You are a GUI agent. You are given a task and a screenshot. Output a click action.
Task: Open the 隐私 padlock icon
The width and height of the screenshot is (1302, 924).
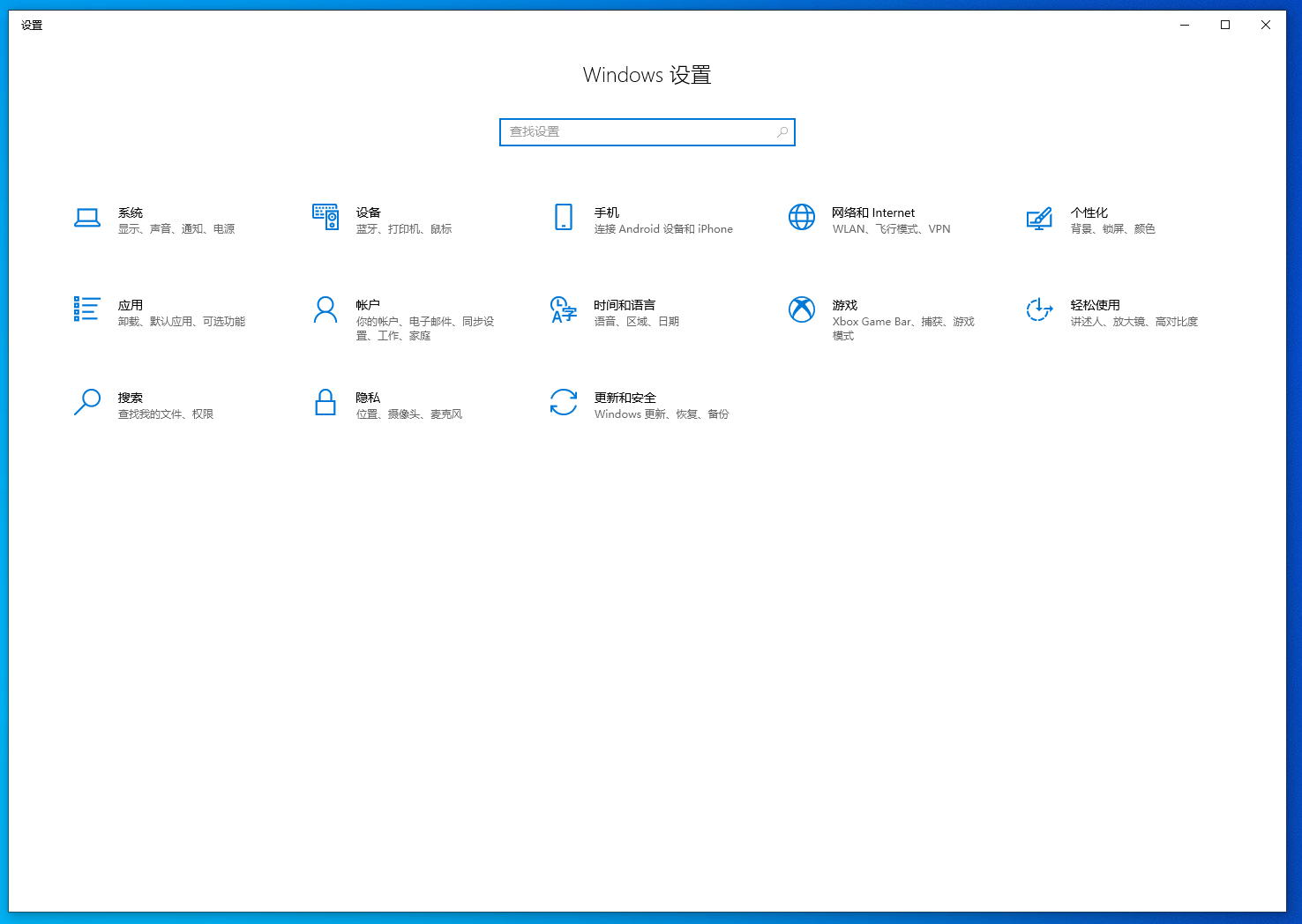click(x=325, y=402)
